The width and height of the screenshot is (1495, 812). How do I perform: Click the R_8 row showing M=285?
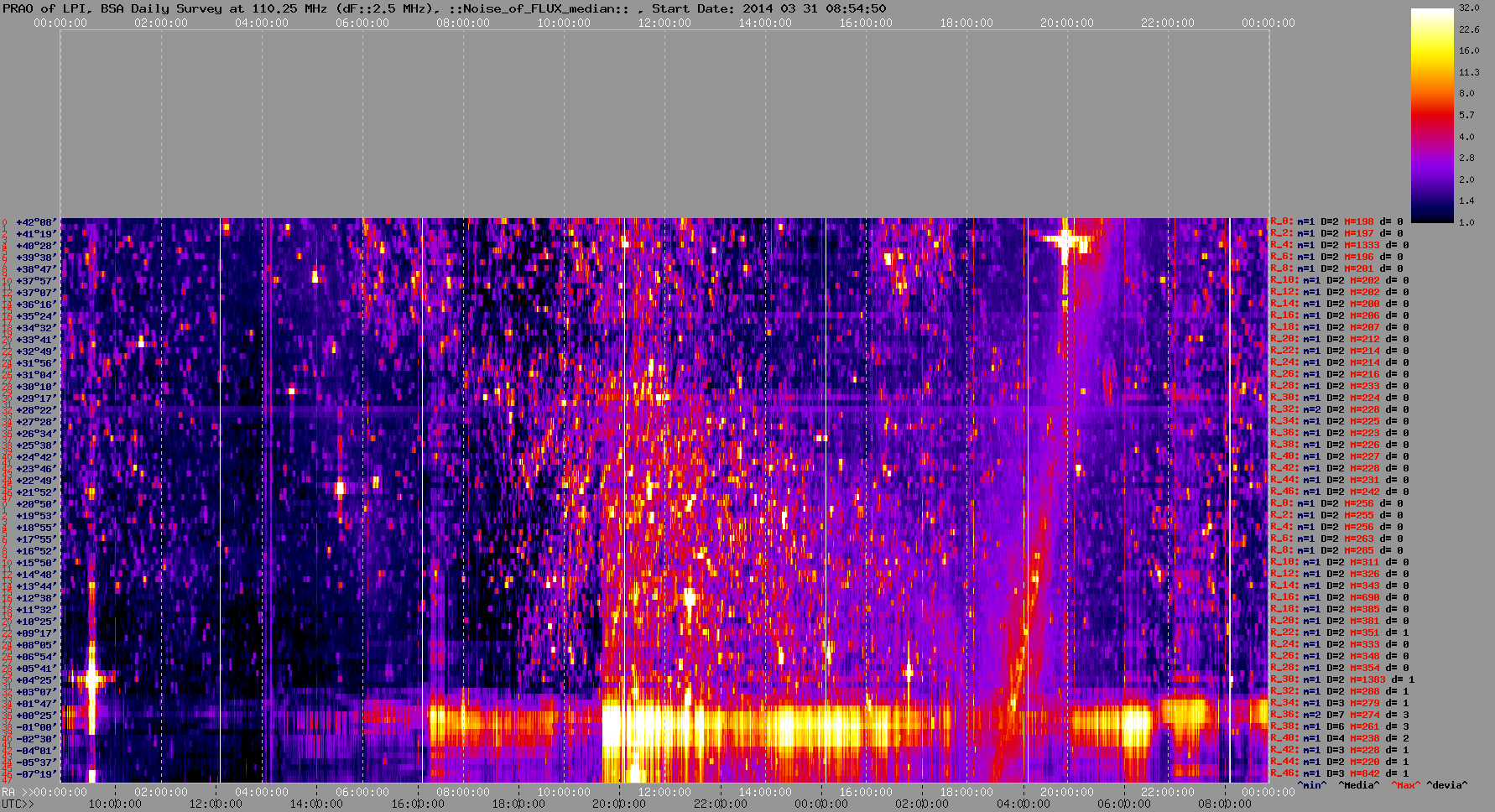(x=1336, y=551)
